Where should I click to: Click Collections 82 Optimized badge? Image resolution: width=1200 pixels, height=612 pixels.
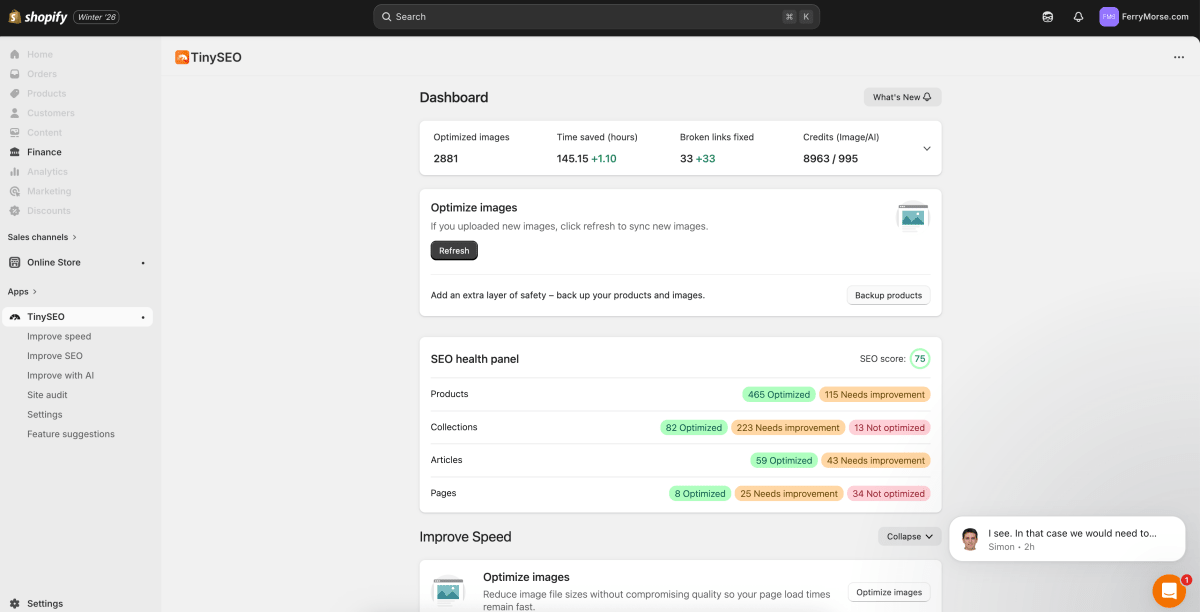click(694, 427)
